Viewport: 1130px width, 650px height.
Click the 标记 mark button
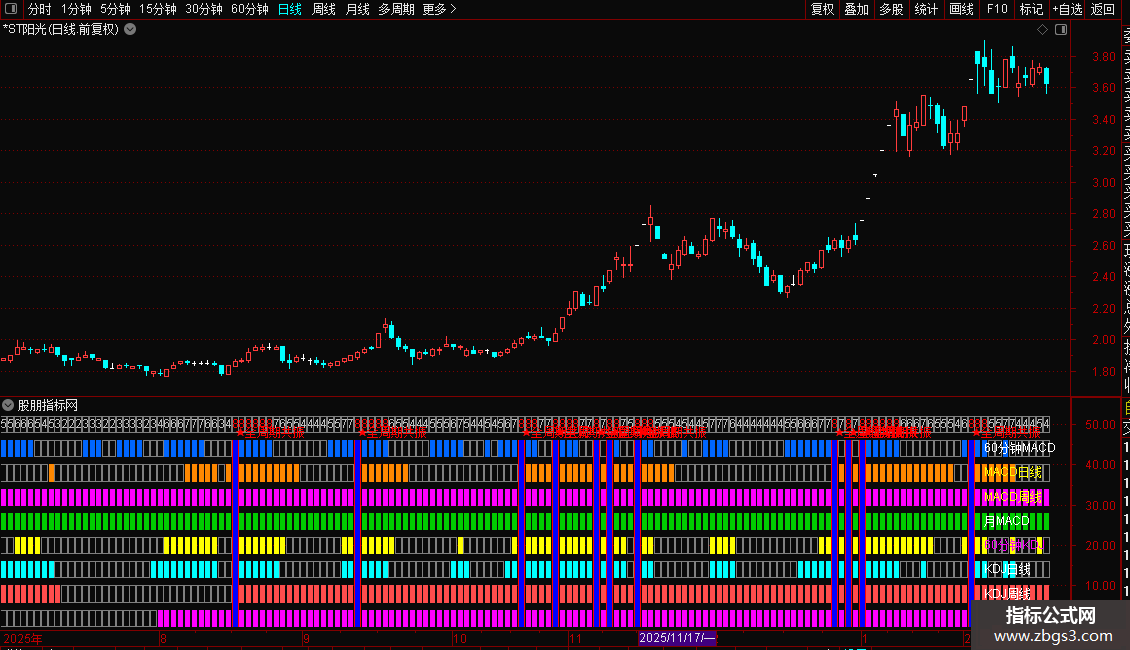(1031, 9)
